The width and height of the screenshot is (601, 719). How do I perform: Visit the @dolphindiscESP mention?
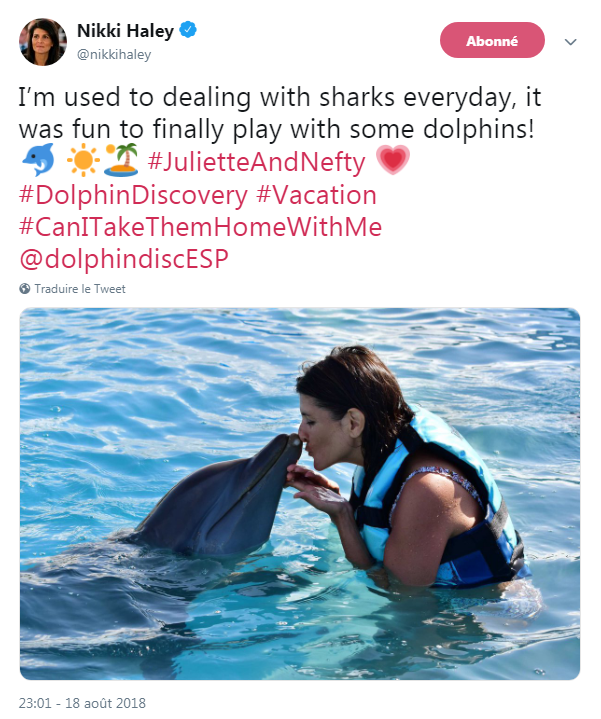point(124,258)
